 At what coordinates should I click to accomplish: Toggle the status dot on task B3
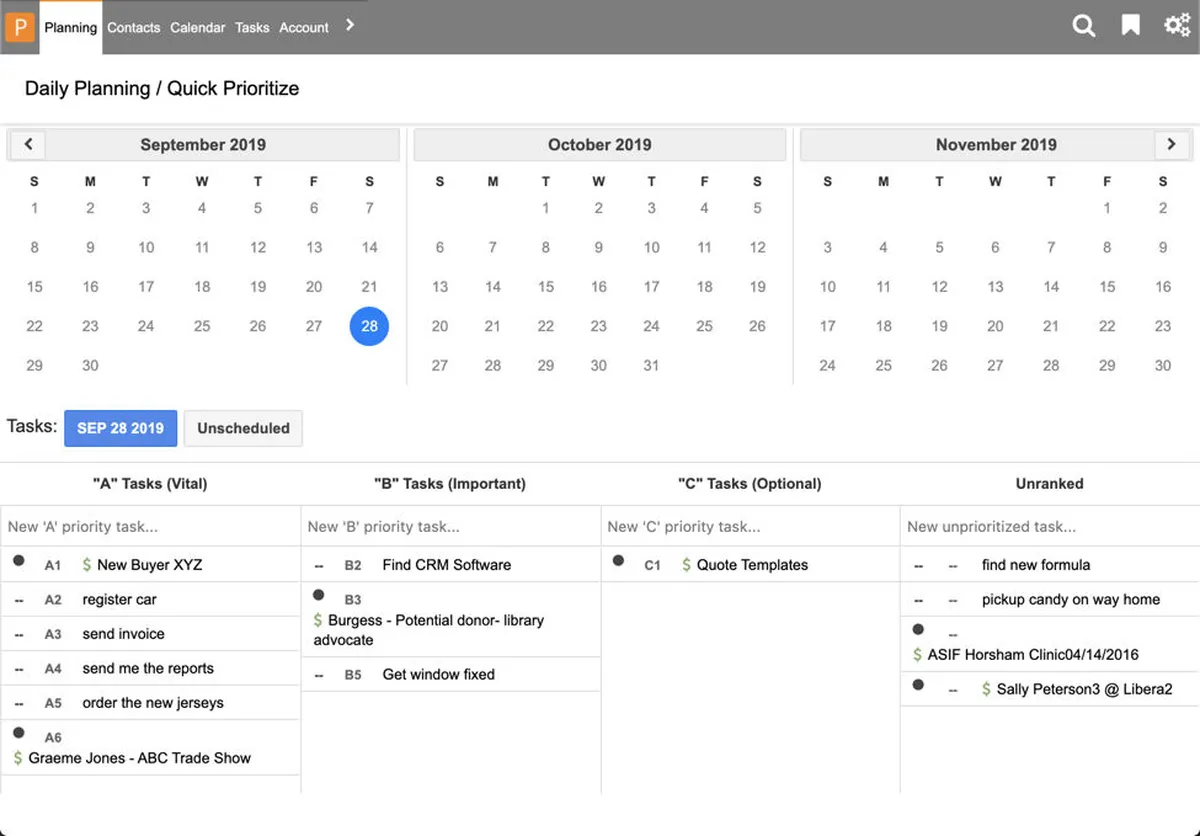tap(319, 596)
